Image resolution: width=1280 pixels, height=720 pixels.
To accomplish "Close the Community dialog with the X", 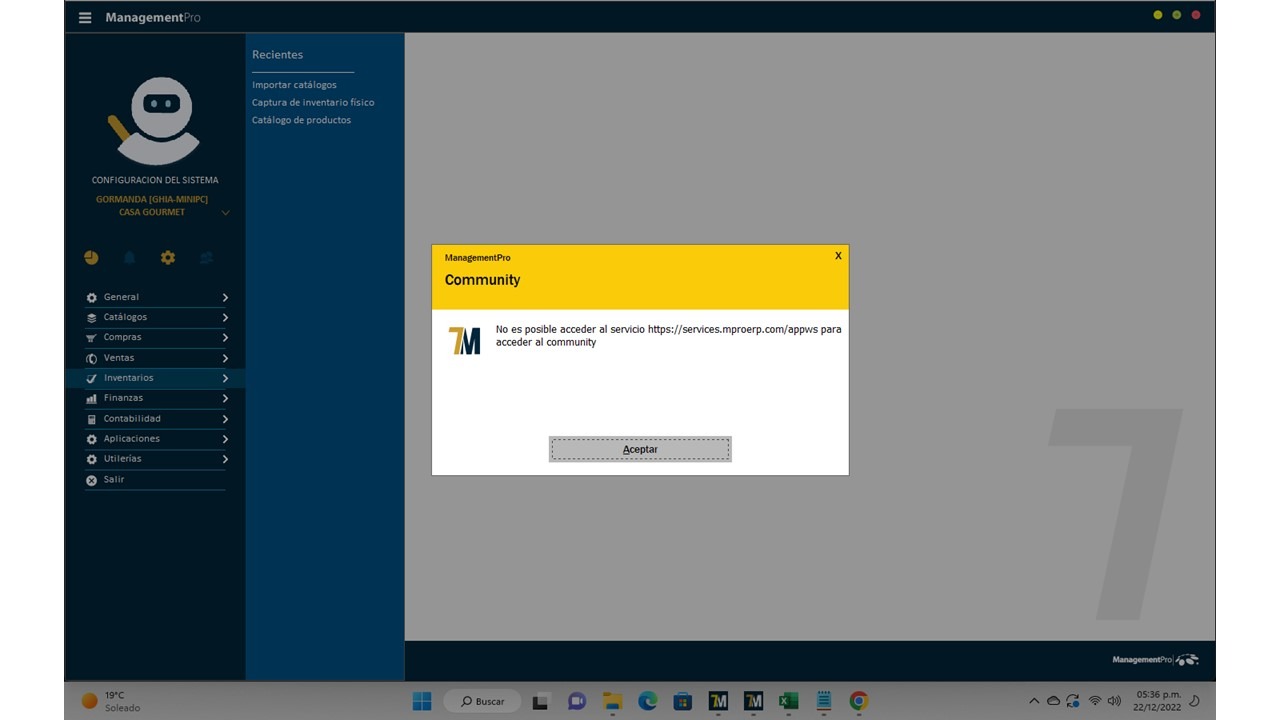I will coord(838,256).
